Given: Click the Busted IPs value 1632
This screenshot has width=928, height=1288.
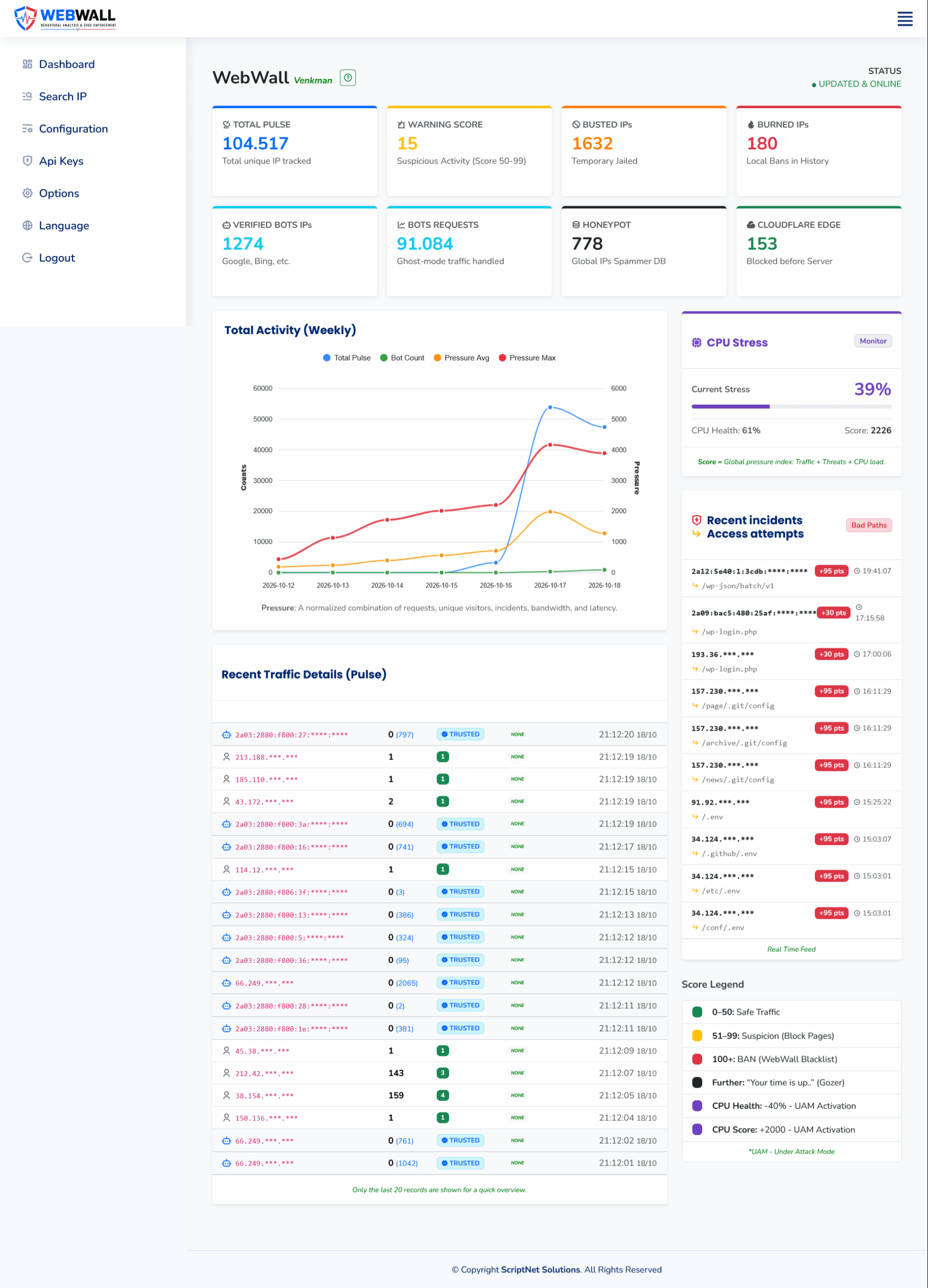Looking at the screenshot, I should [x=592, y=143].
